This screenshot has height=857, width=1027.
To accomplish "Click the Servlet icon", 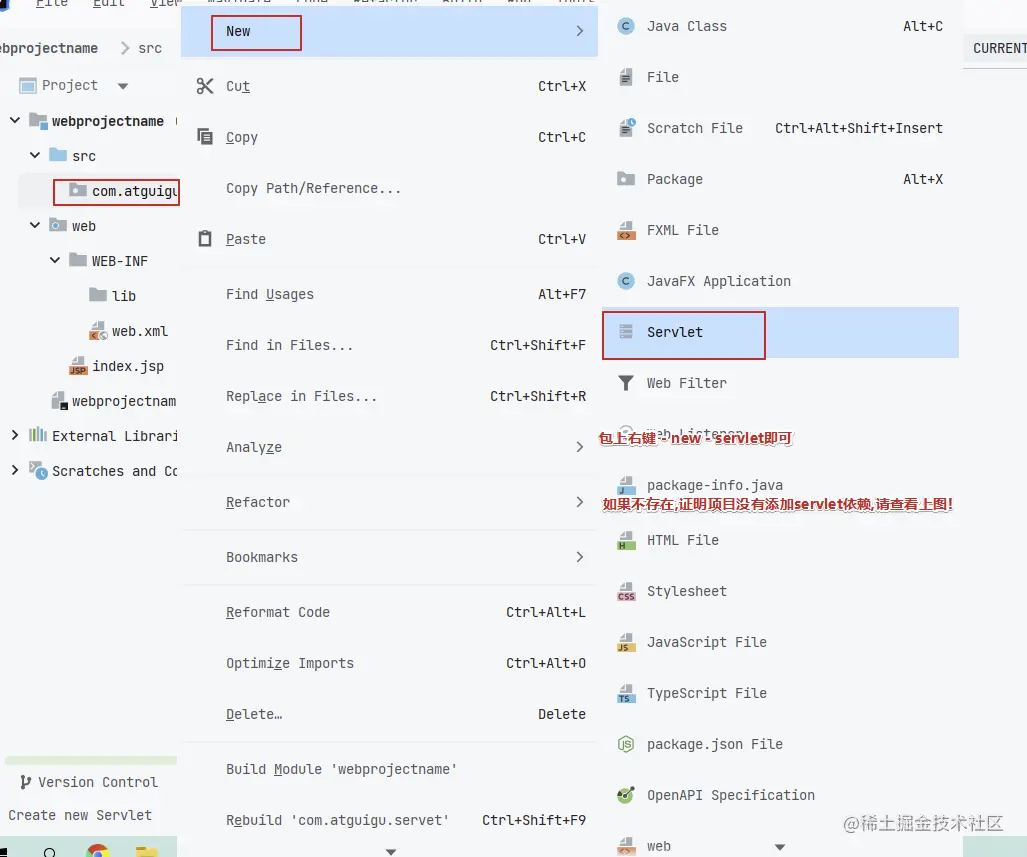I will [x=626, y=332].
